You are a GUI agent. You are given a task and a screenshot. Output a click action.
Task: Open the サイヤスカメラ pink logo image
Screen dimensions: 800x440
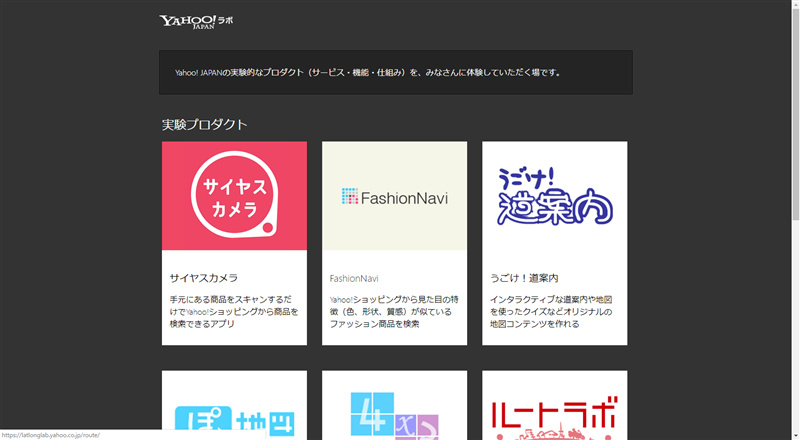click(x=234, y=195)
